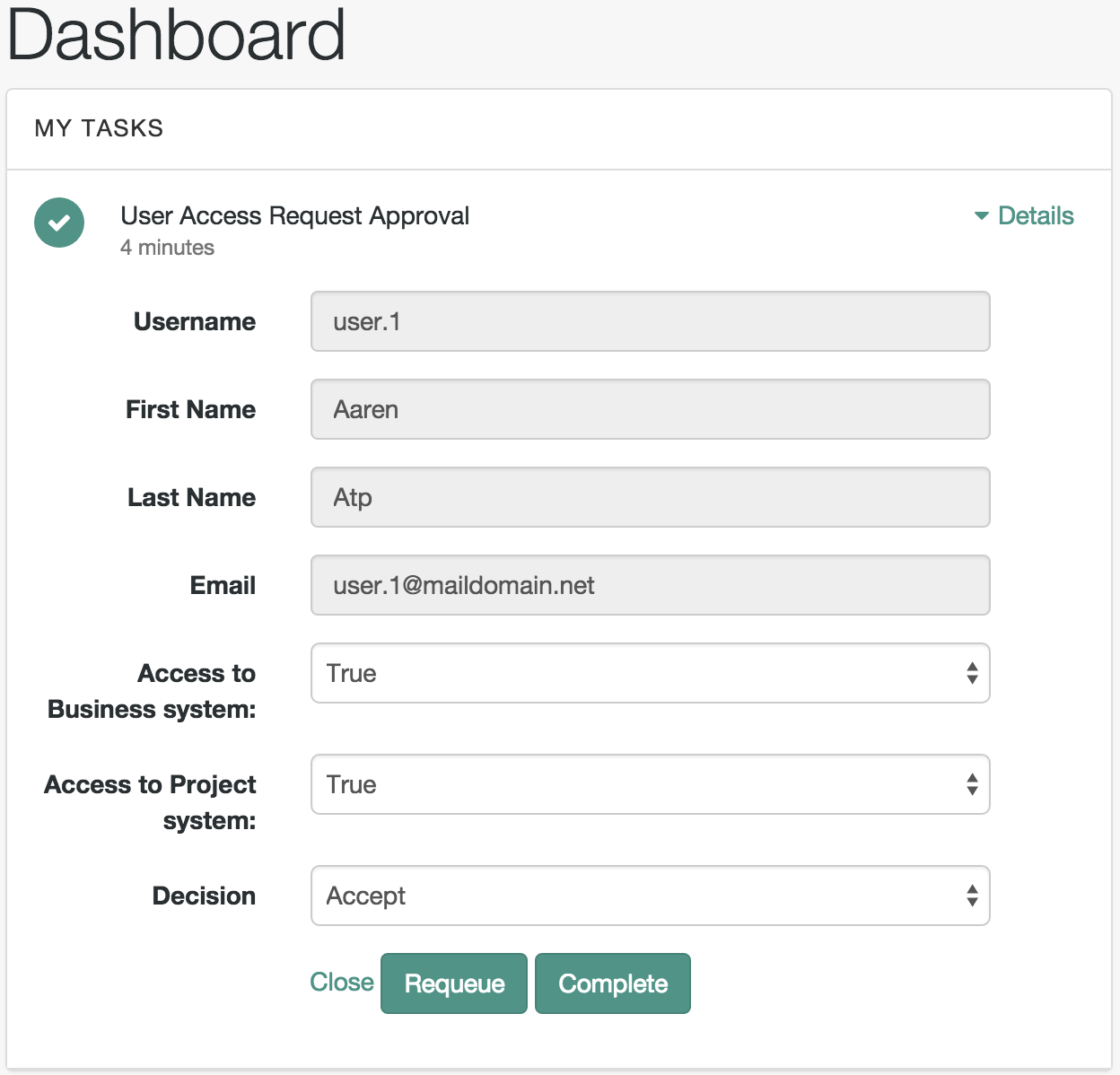The image size is (1120, 1075).
Task: Click the Username field label
Action: coord(195,321)
